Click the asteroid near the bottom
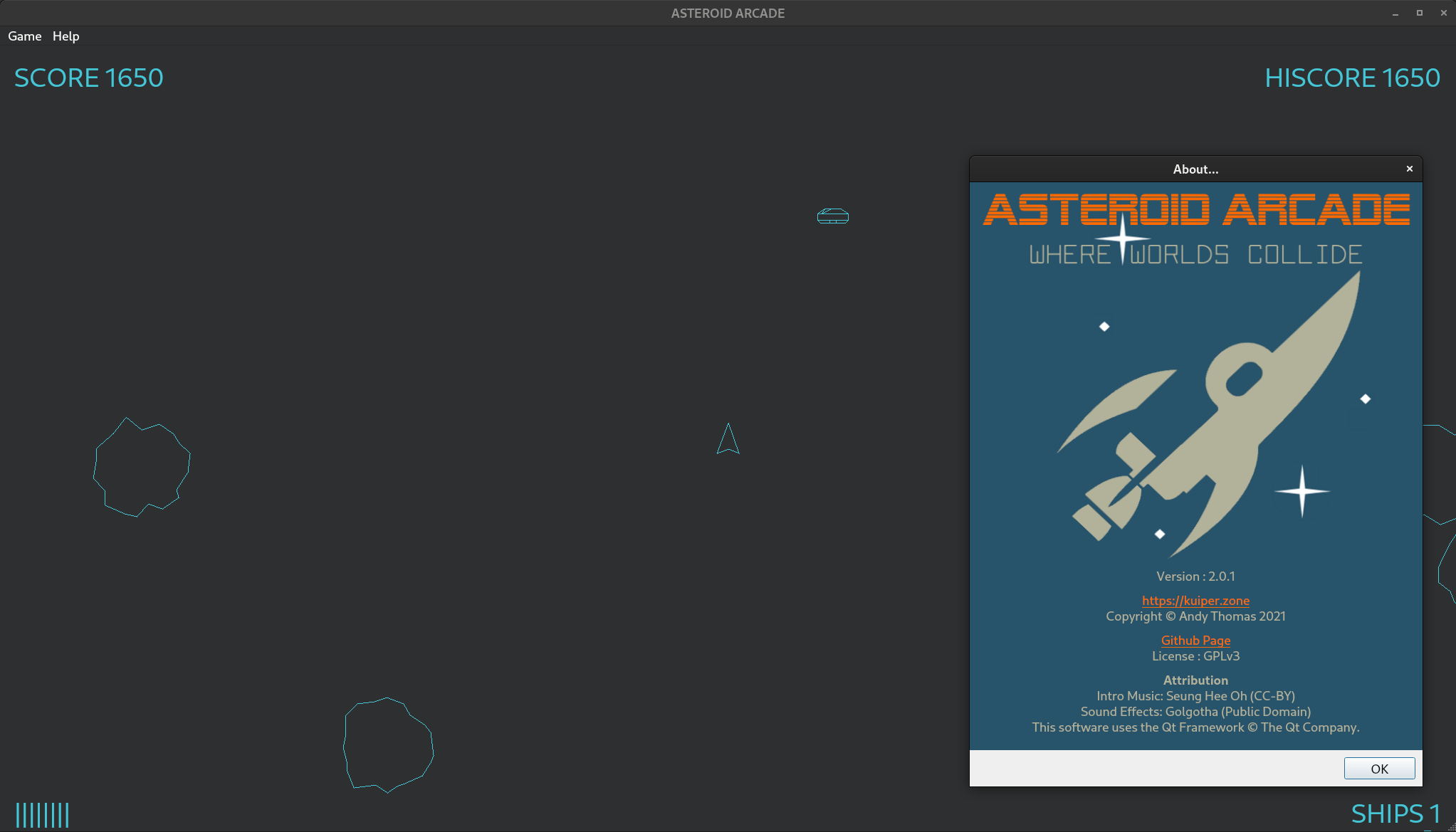The image size is (1456, 832). [388, 744]
